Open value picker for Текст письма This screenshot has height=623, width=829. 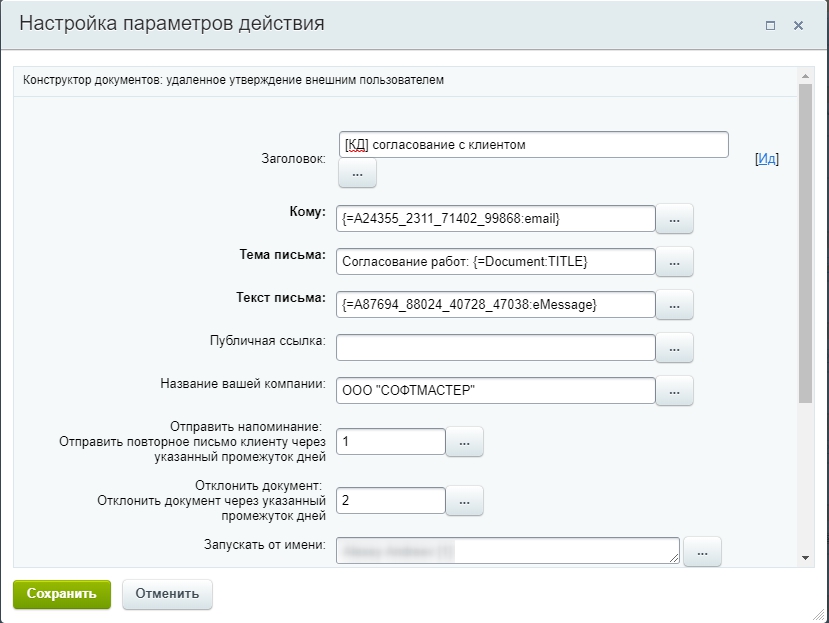pos(674,304)
